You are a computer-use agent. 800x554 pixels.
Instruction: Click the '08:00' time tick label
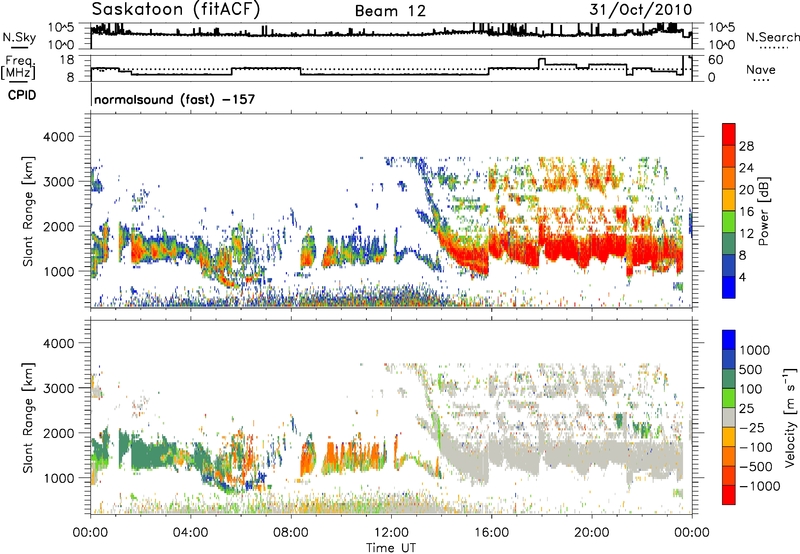(x=291, y=533)
